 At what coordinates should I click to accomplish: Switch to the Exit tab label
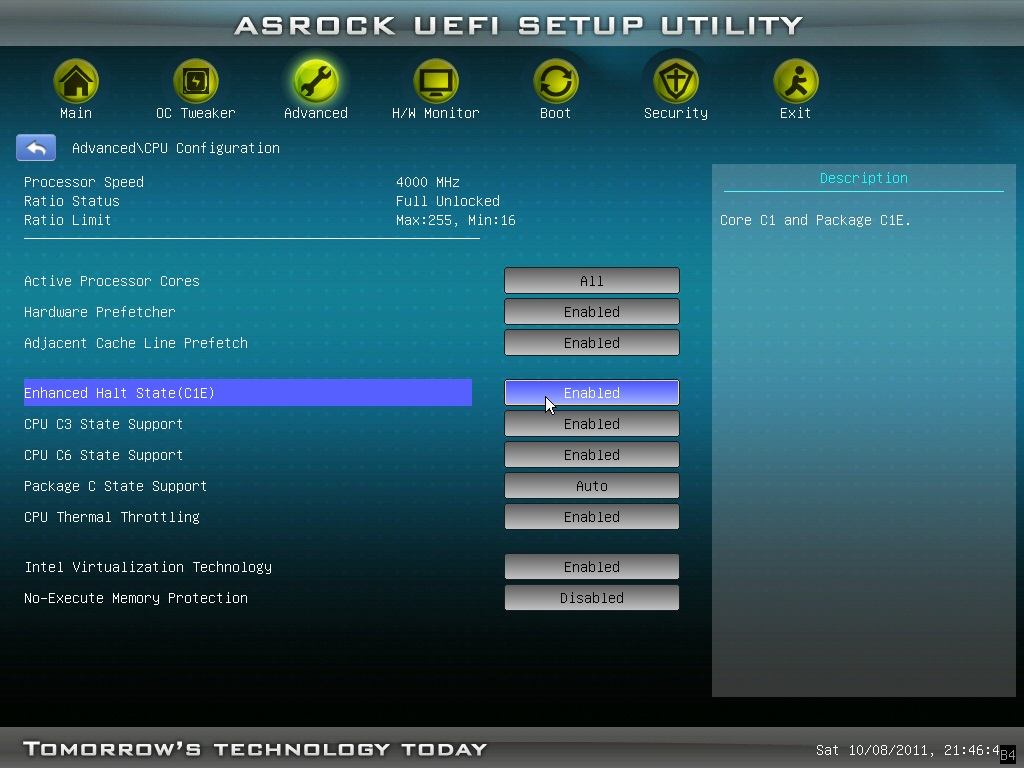(795, 113)
